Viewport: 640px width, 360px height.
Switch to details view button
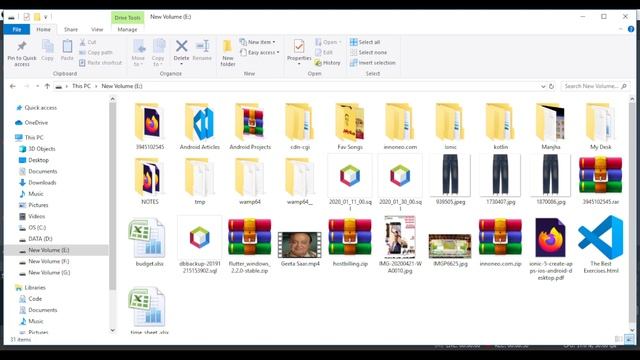point(619,339)
